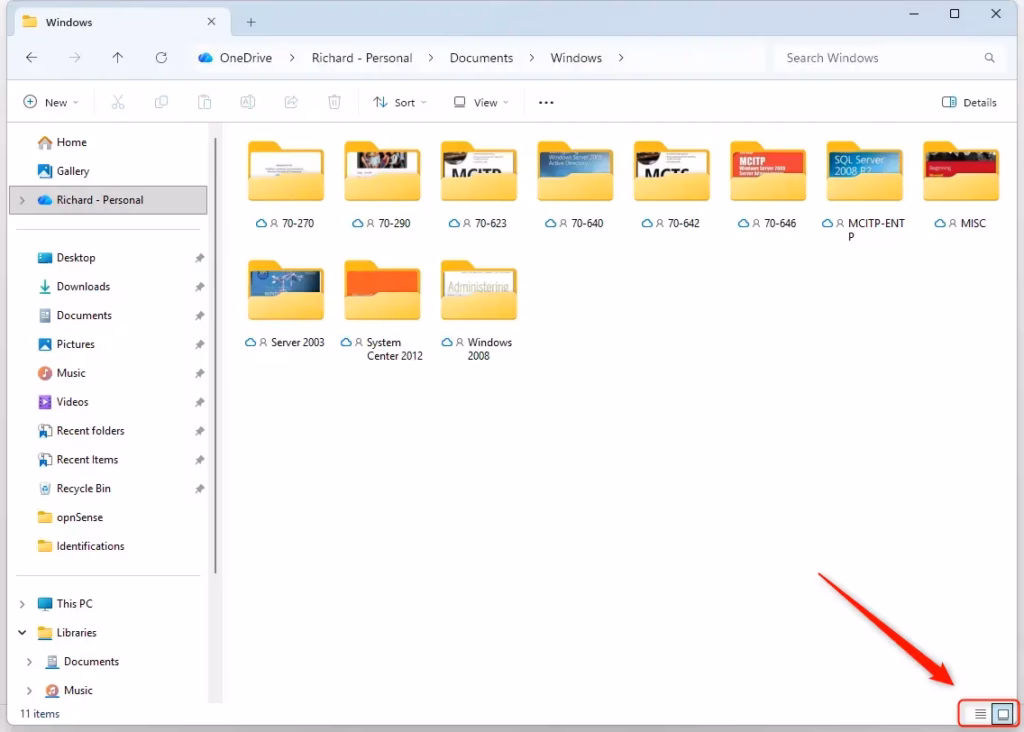Select the 70-290 folder
This screenshot has width=1024, height=732.
coord(382,185)
